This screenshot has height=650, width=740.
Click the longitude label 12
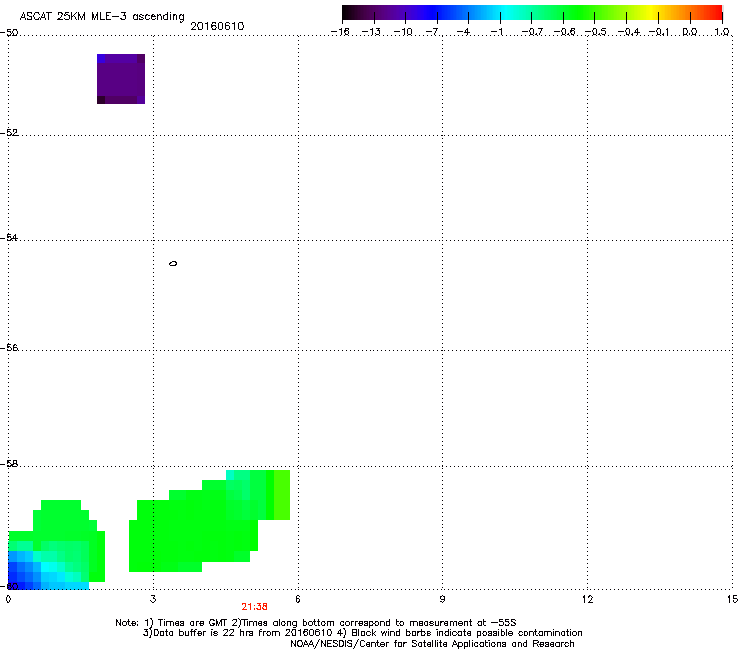(587, 599)
